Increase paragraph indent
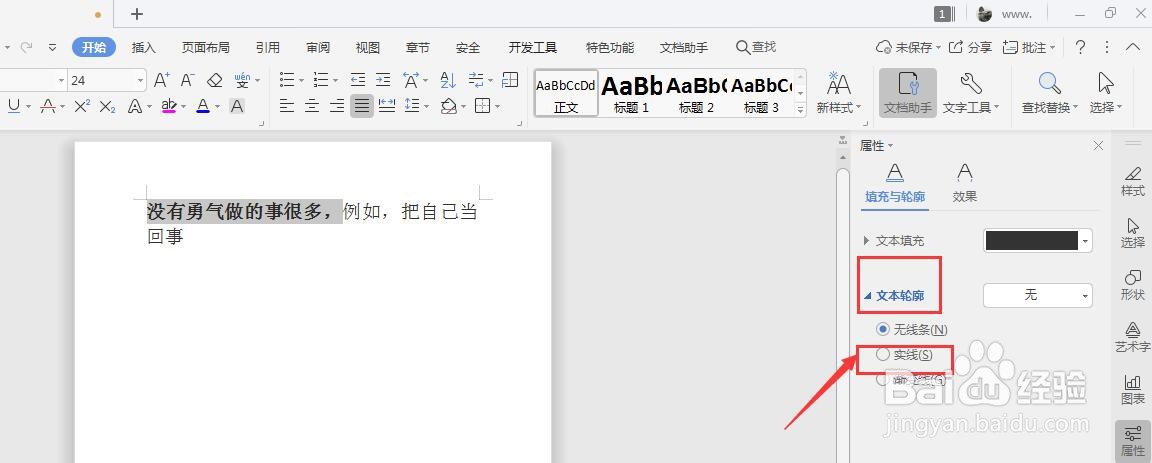The height and width of the screenshot is (463, 1152). [383, 79]
